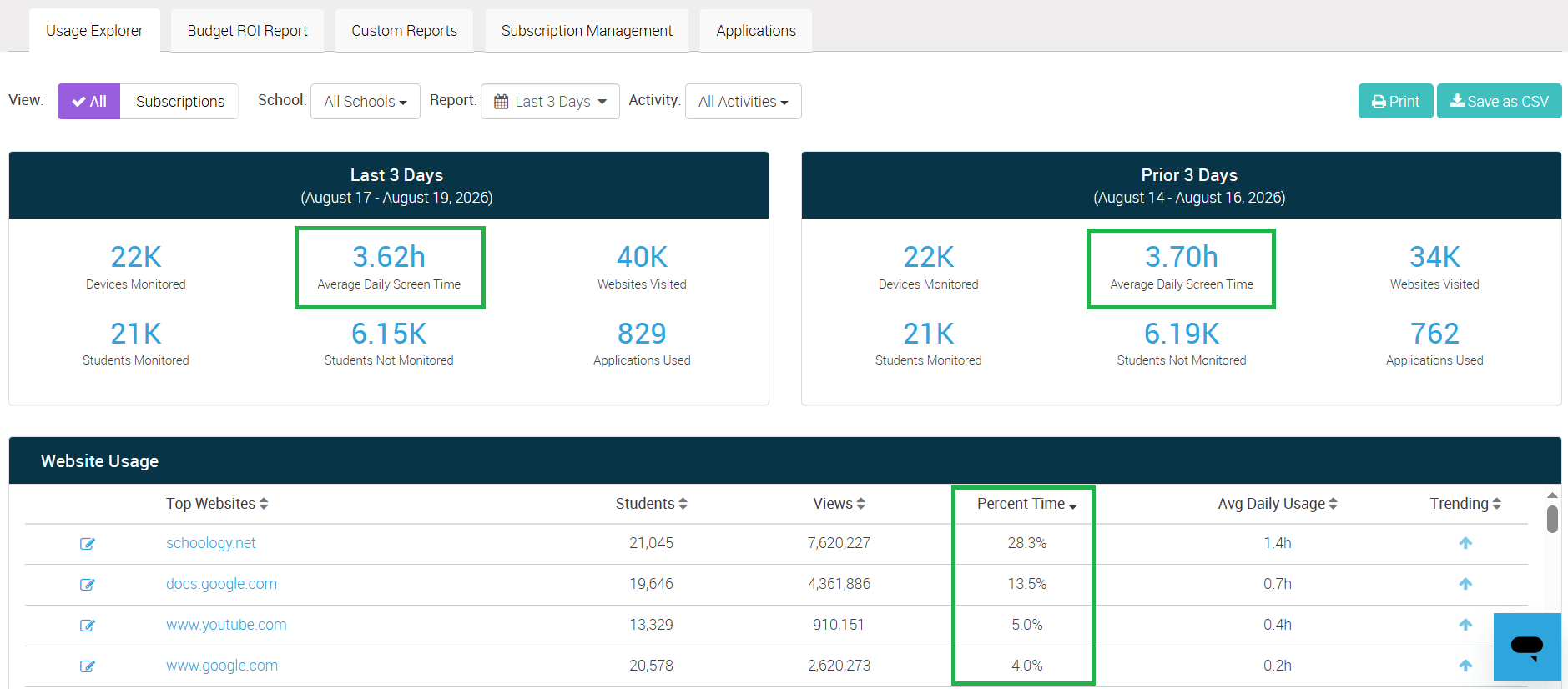Click the trending up arrow for schoology.net
Screen dimensions: 1568x689
pyautogui.click(x=1465, y=543)
